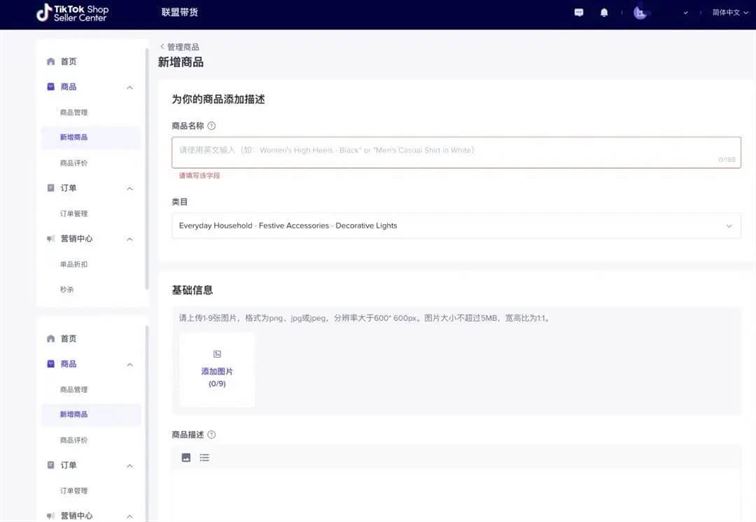Click the user avatar in header
Image resolution: width=756 pixels, height=522 pixels.
click(640, 13)
